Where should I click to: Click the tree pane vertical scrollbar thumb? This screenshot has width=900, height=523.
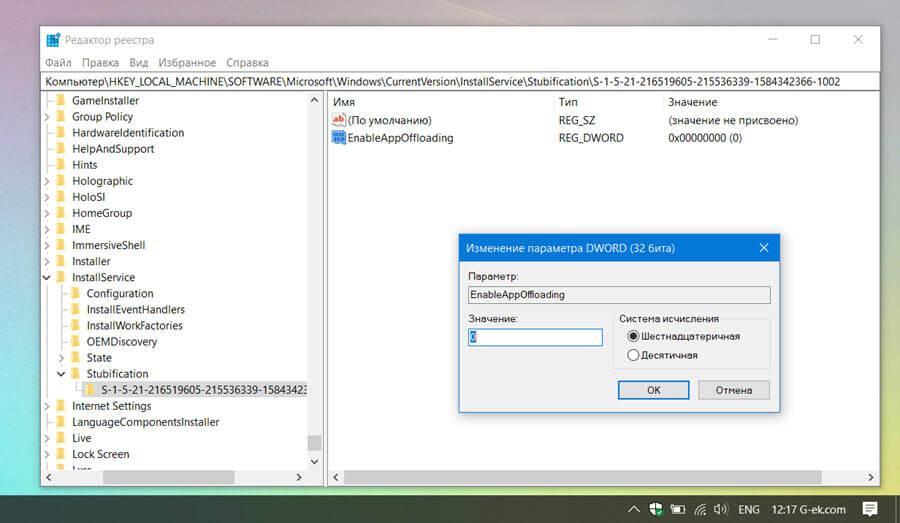point(314,443)
